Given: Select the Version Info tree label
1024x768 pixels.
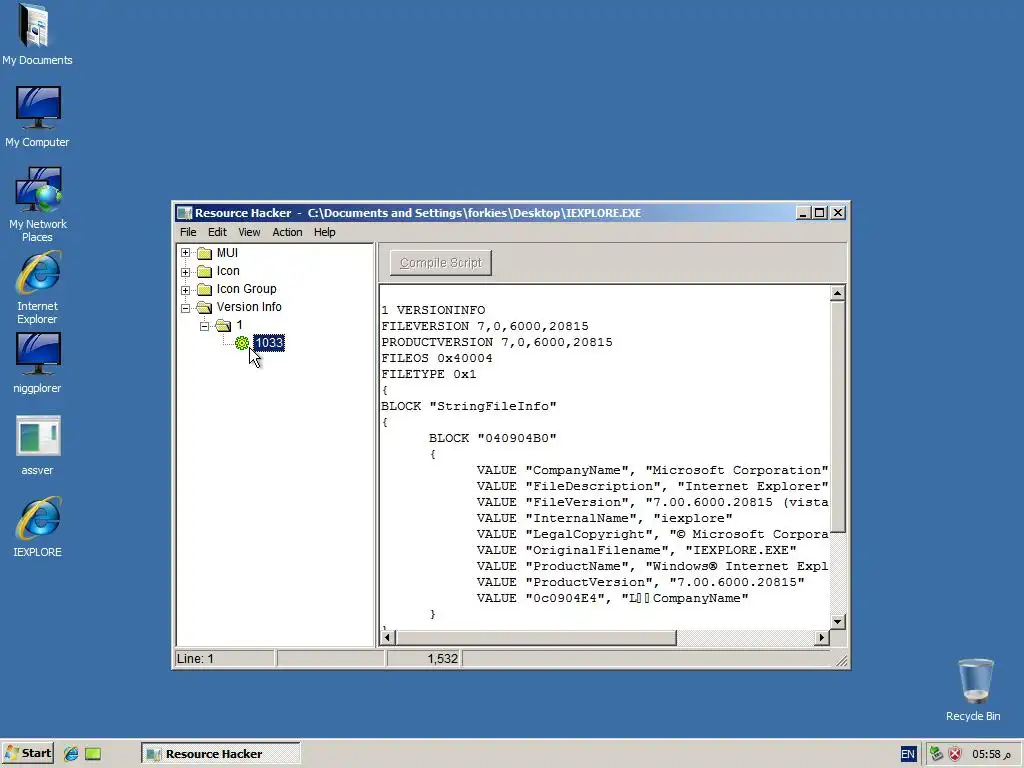Looking at the screenshot, I should coord(249,307).
